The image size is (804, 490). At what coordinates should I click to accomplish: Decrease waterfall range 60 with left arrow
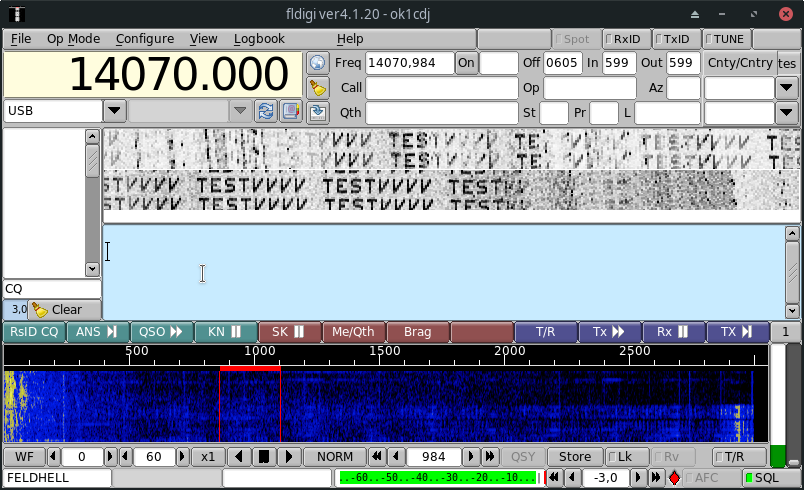click(x=126, y=457)
